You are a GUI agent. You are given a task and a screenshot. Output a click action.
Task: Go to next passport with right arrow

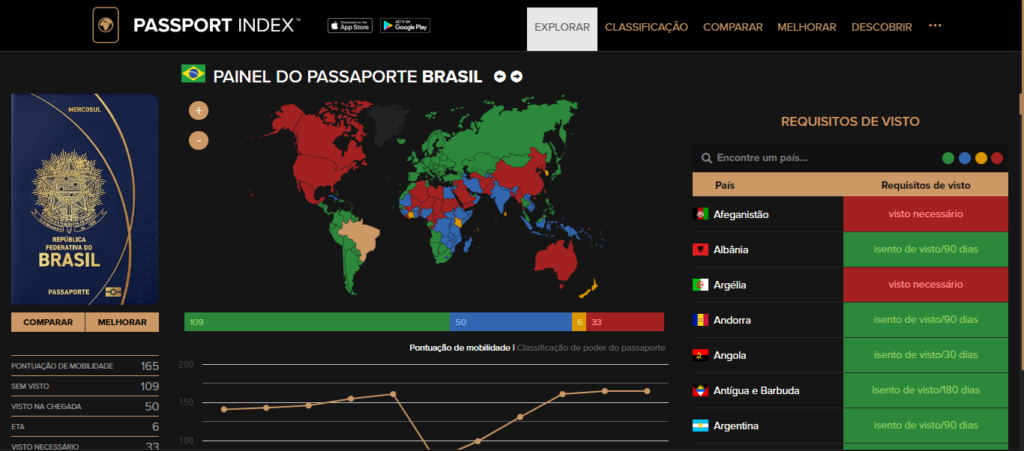(516, 77)
